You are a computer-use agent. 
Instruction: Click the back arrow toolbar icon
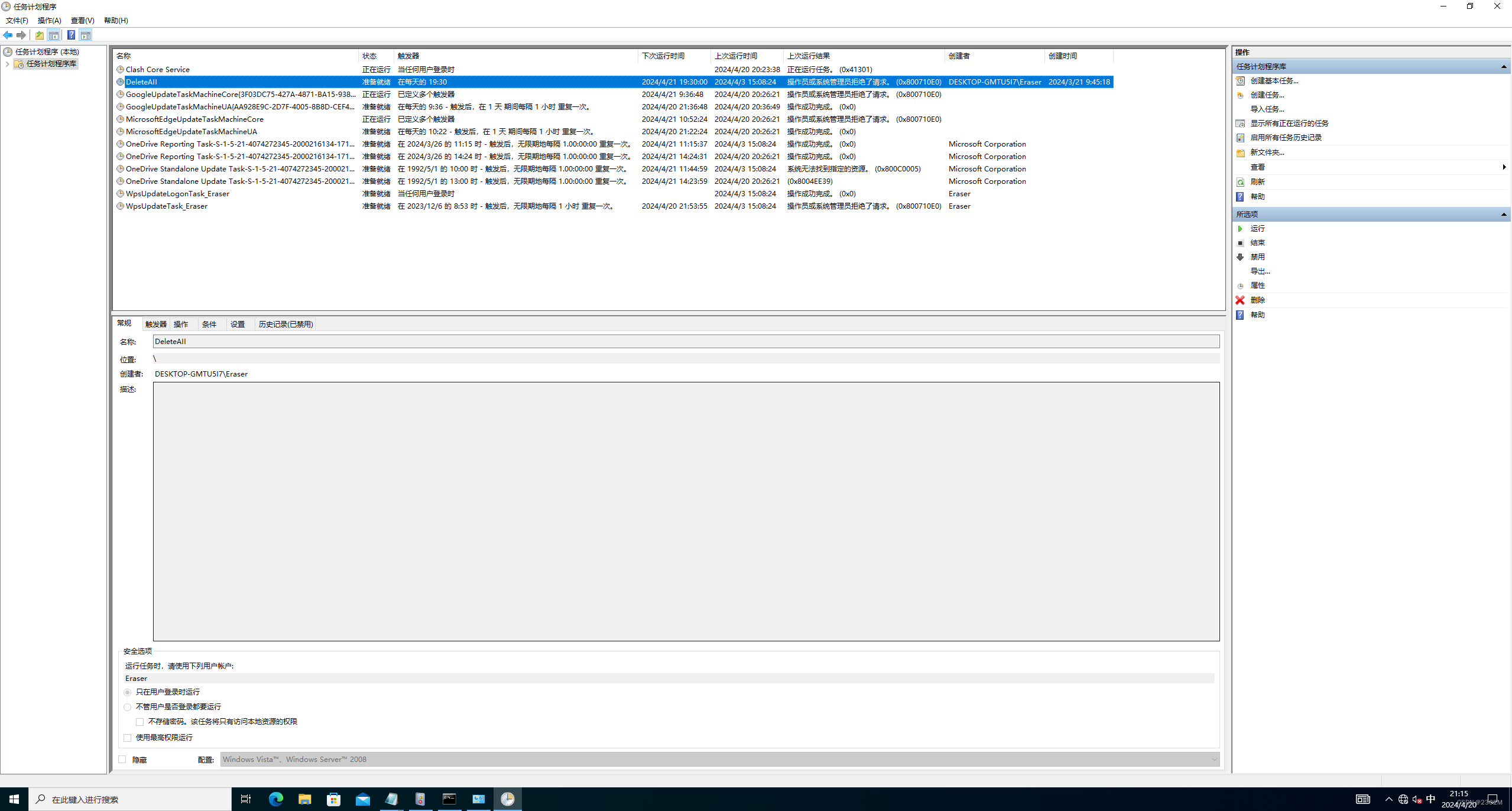point(8,35)
